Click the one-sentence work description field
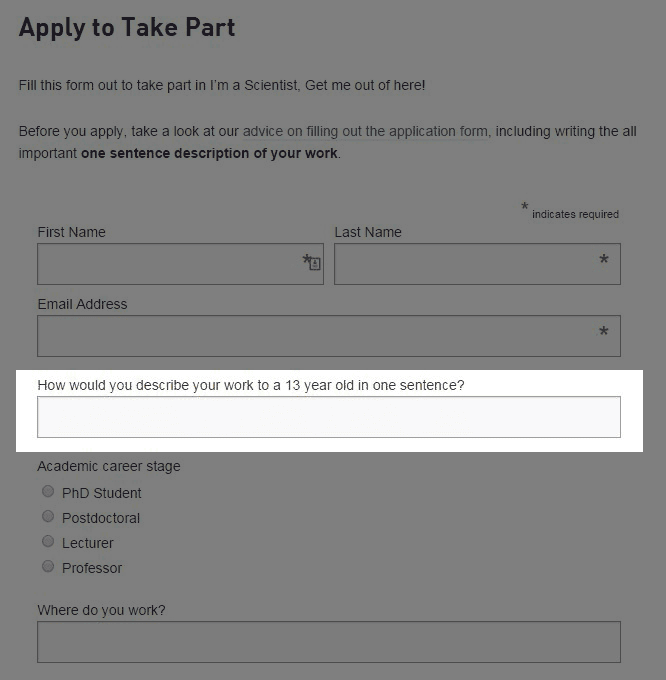The height and width of the screenshot is (680, 666). [328, 417]
